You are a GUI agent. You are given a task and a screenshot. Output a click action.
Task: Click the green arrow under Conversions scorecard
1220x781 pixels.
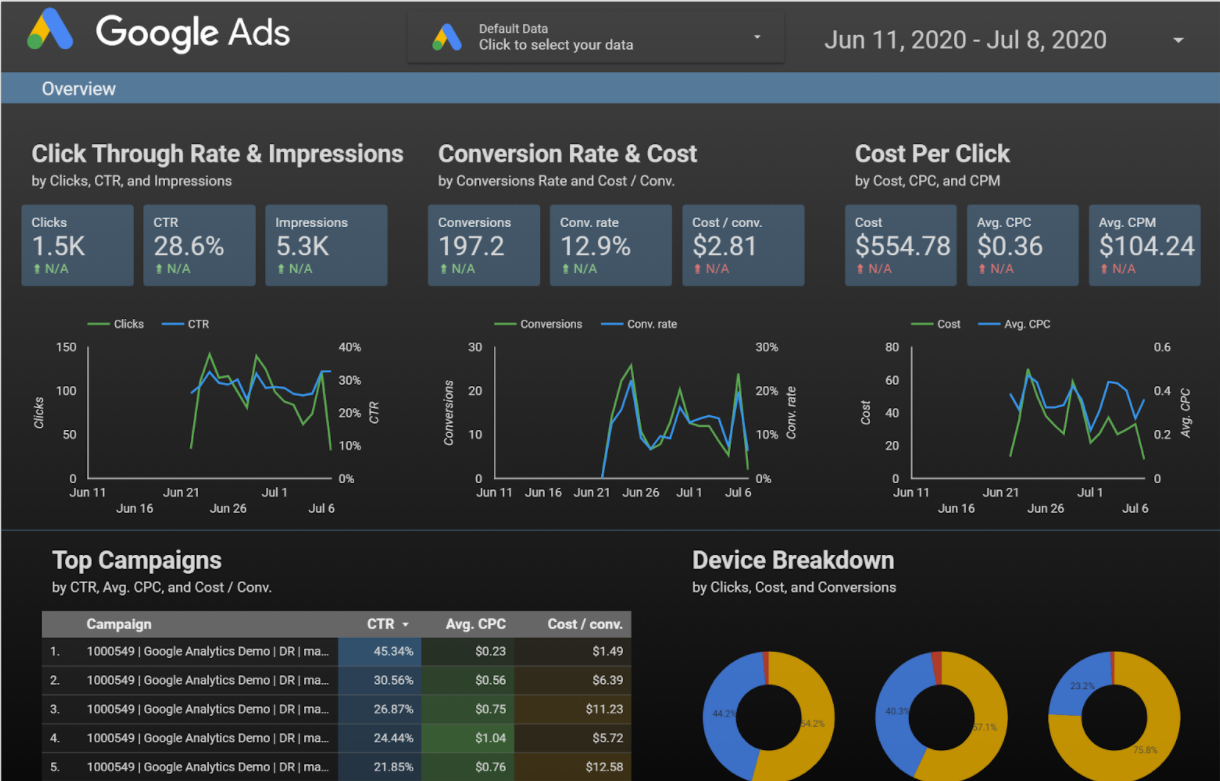point(443,269)
